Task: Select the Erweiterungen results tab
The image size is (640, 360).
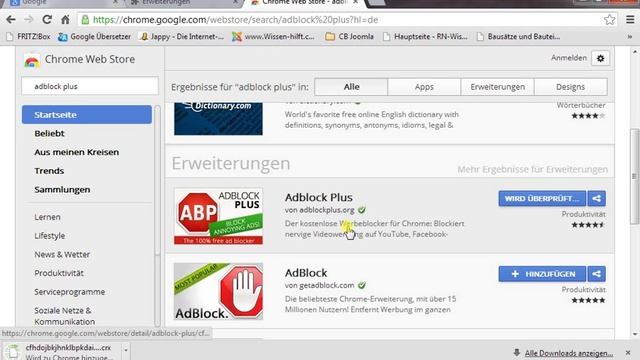Action: point(497,87)
